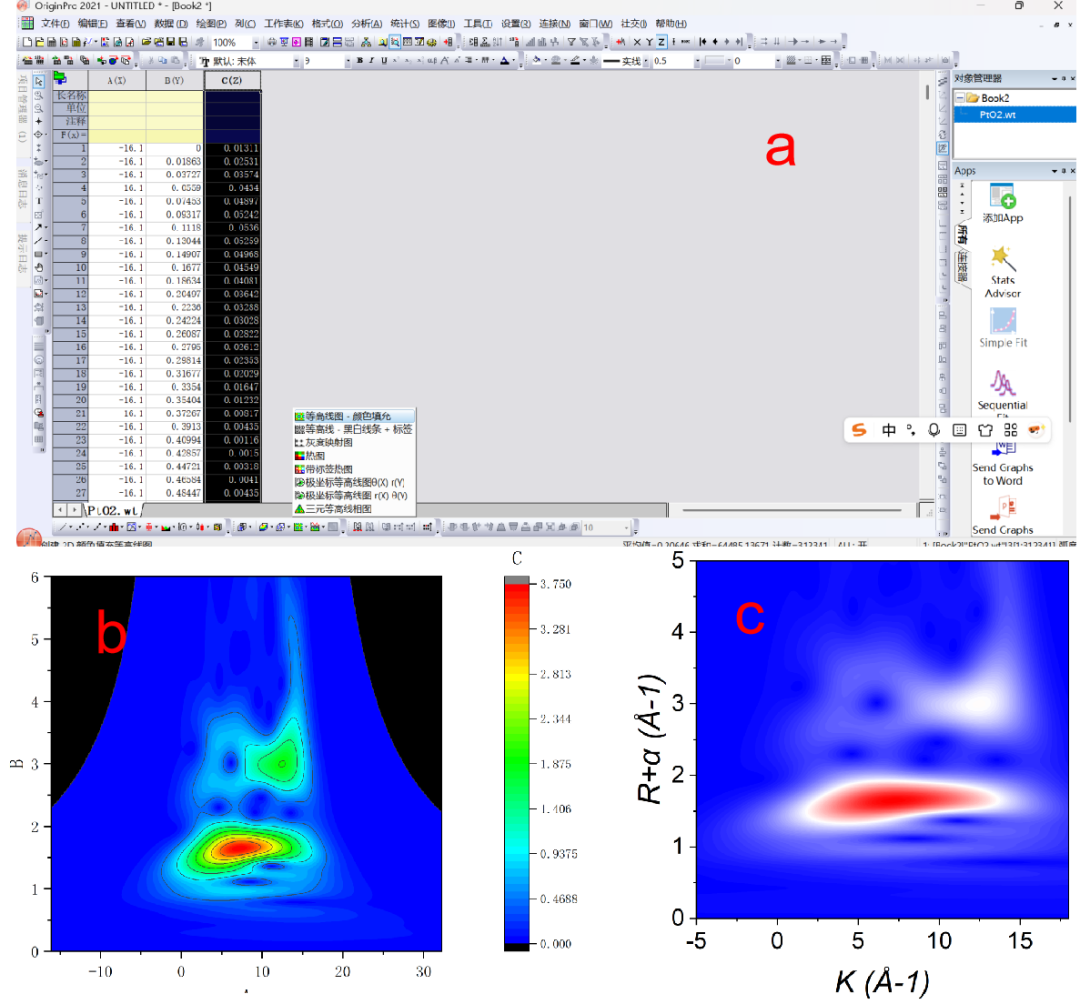Viewport: 1080px width, 1004px height.
Task: Switch to the PtO2.wt sheet tab
Action: click(112, 510)
